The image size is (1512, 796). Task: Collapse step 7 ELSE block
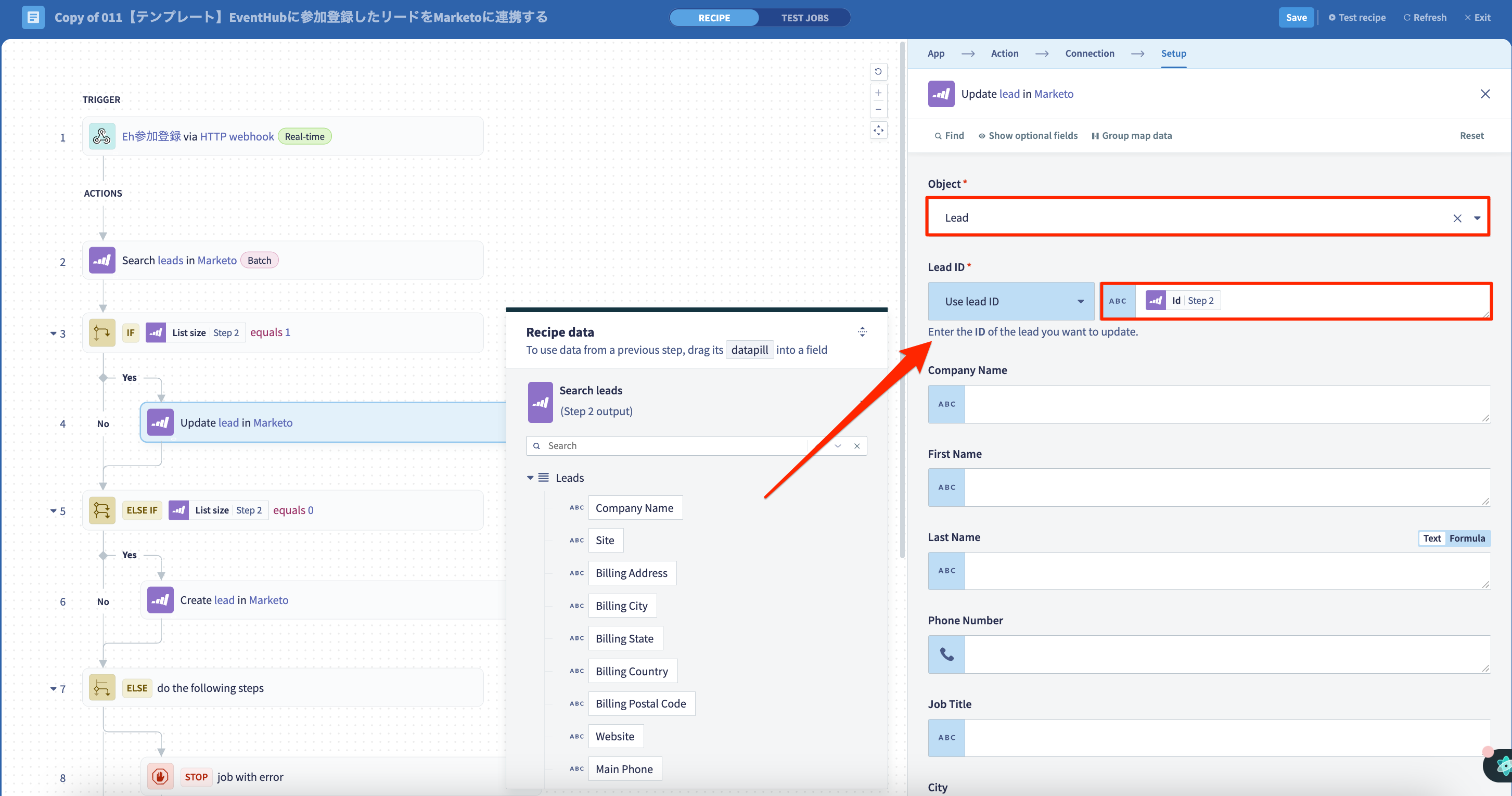[x=54, y=689]
